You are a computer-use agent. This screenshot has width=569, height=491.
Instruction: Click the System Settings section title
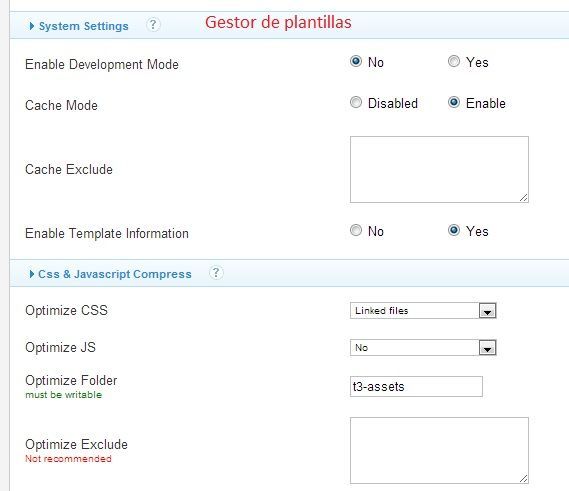coord(83,26)
